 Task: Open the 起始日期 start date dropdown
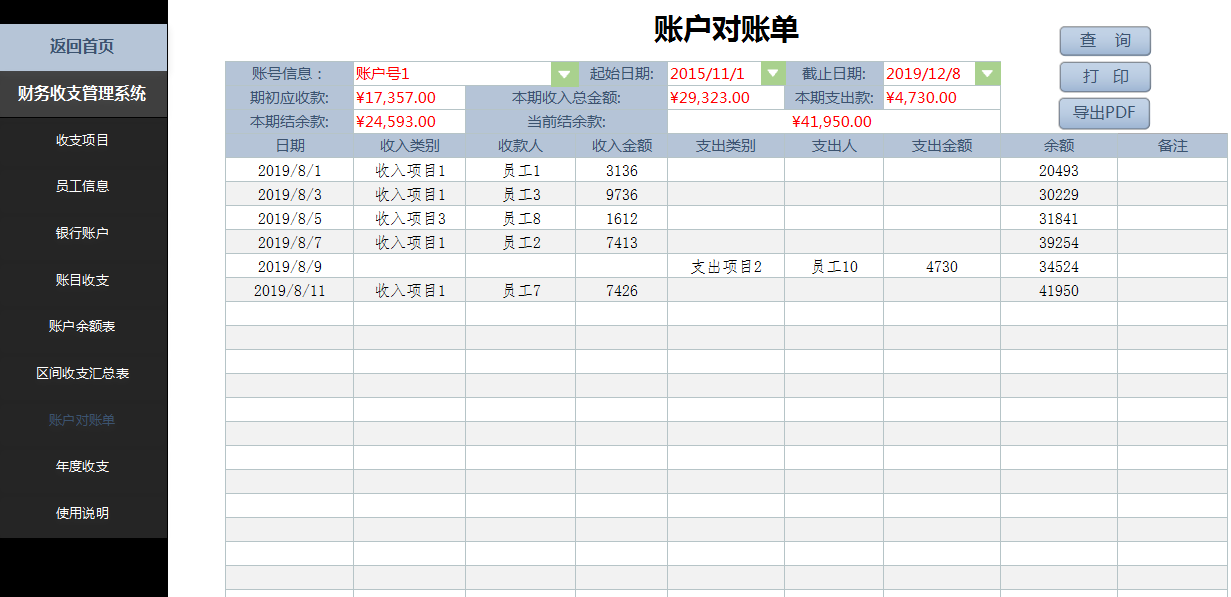point(773,72)
